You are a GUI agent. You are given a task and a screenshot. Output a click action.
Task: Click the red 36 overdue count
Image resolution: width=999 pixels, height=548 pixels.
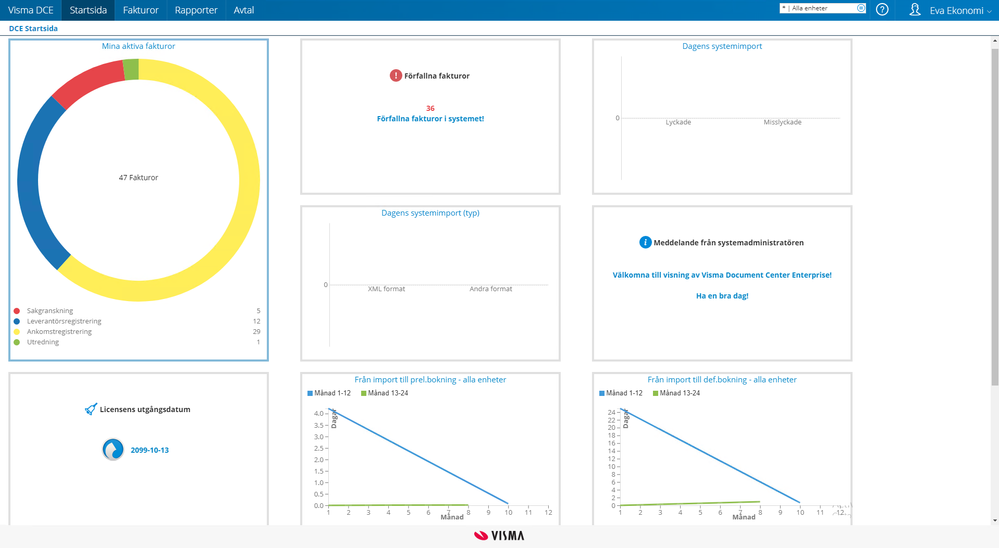(x=430, y=108)
